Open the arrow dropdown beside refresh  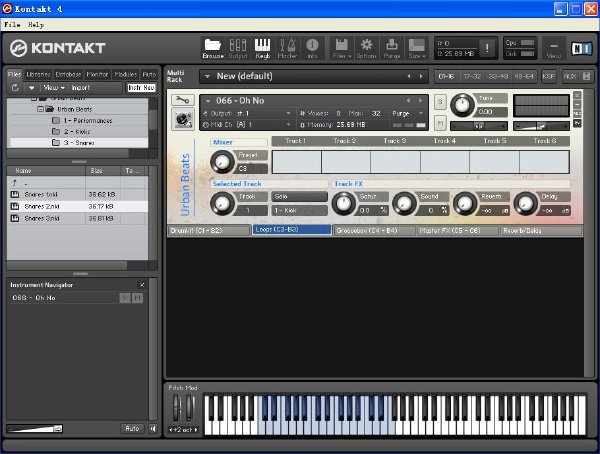click(32, 88)
